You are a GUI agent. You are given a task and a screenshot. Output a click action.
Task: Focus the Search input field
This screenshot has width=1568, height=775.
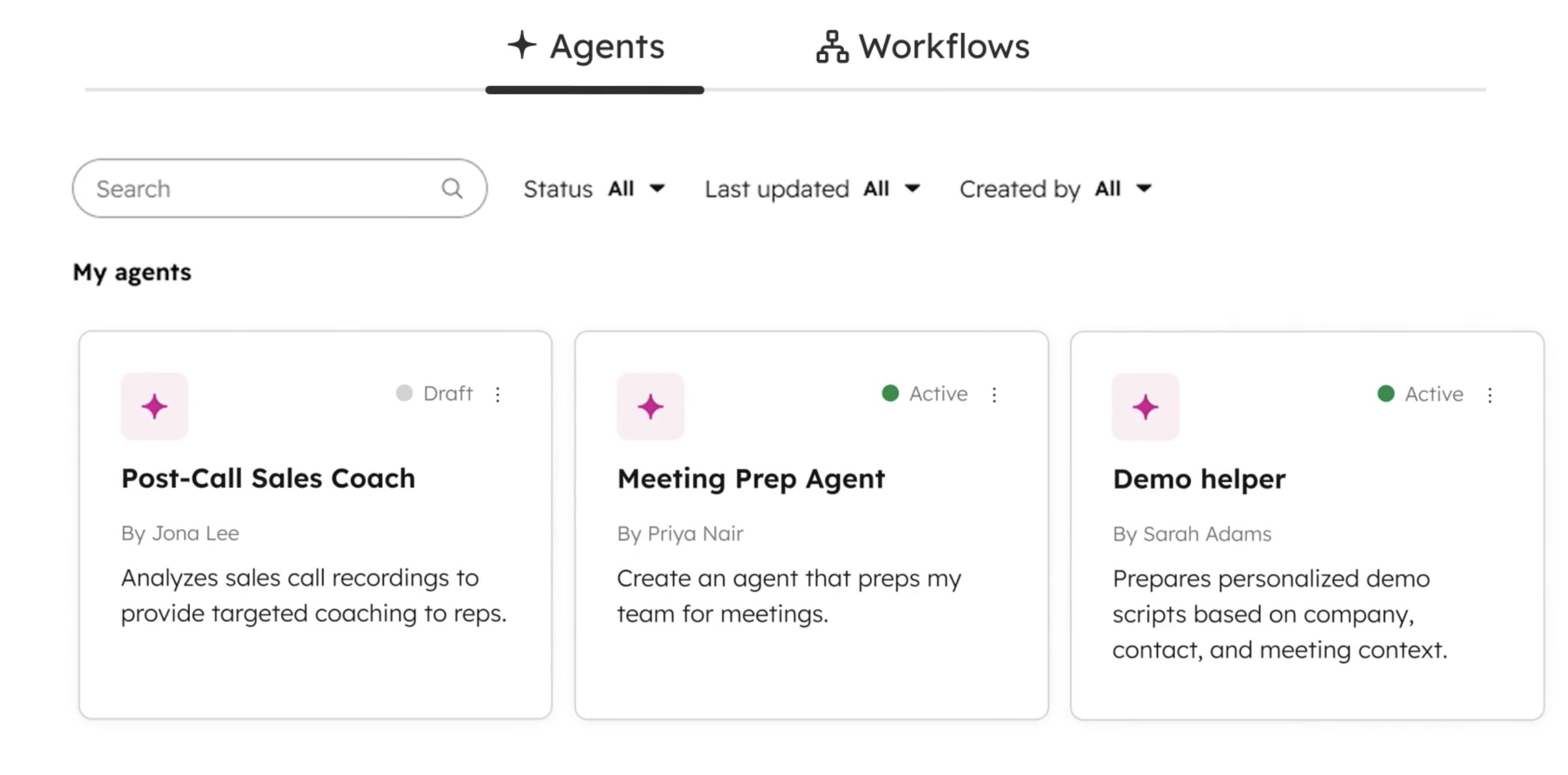tap(280, 188)
